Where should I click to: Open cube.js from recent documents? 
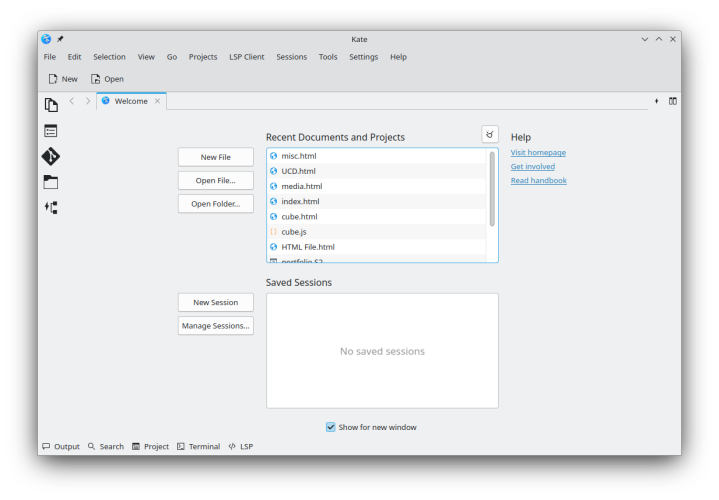tap(294, 232)
